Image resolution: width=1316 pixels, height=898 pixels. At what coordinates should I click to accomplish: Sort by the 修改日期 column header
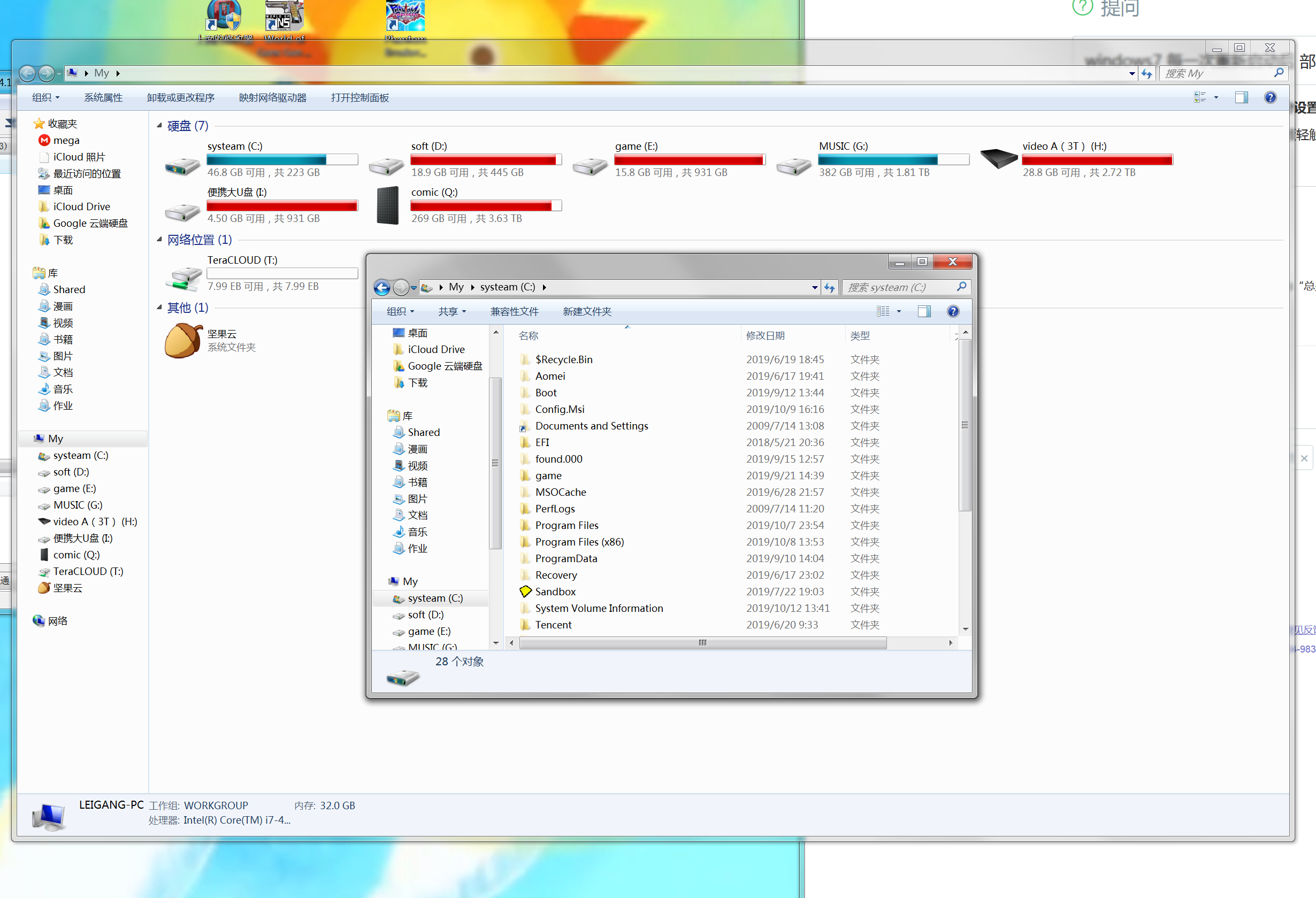[x=792, y=336]
